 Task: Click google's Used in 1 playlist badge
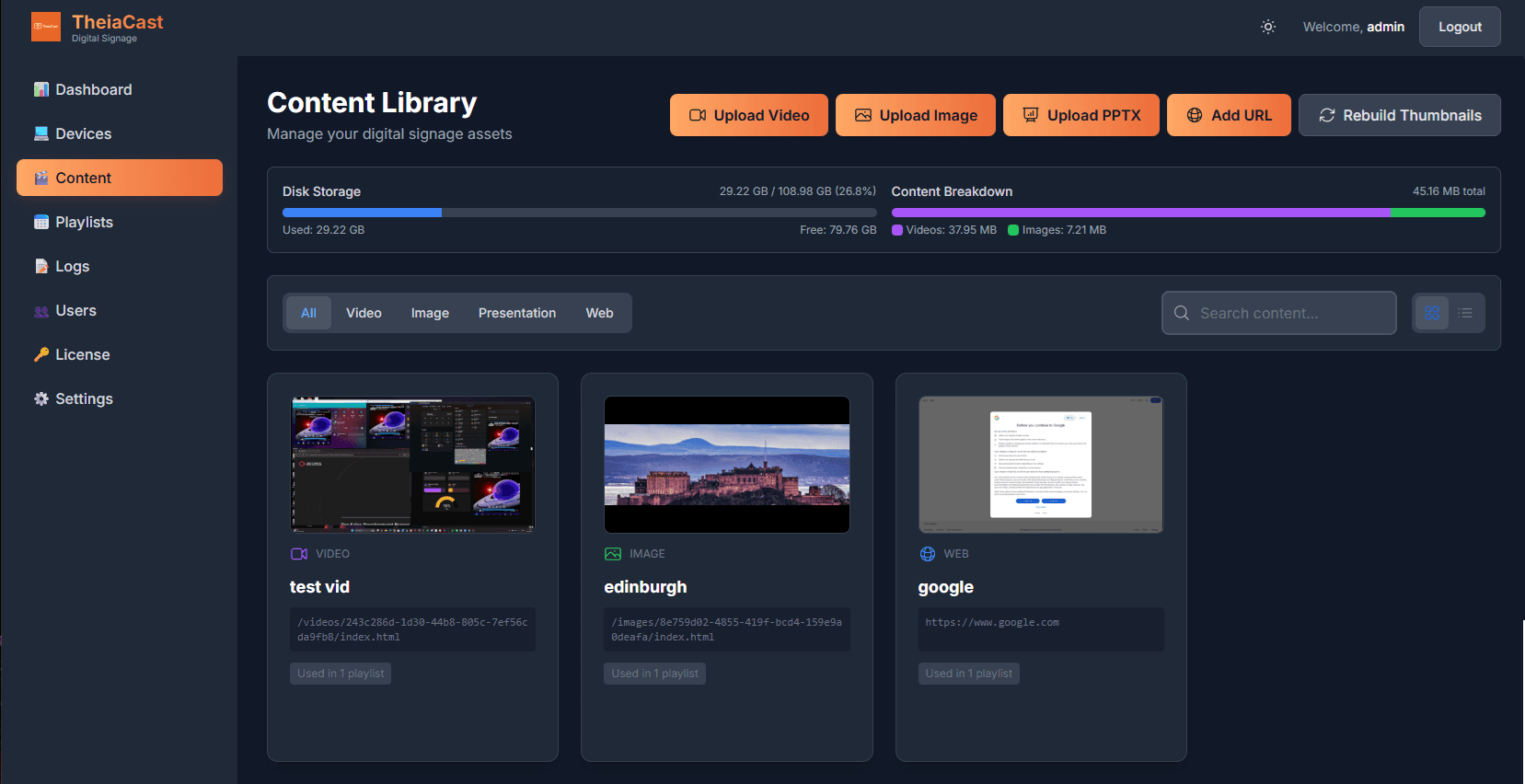pyautogui.click(x=968, y=674)
